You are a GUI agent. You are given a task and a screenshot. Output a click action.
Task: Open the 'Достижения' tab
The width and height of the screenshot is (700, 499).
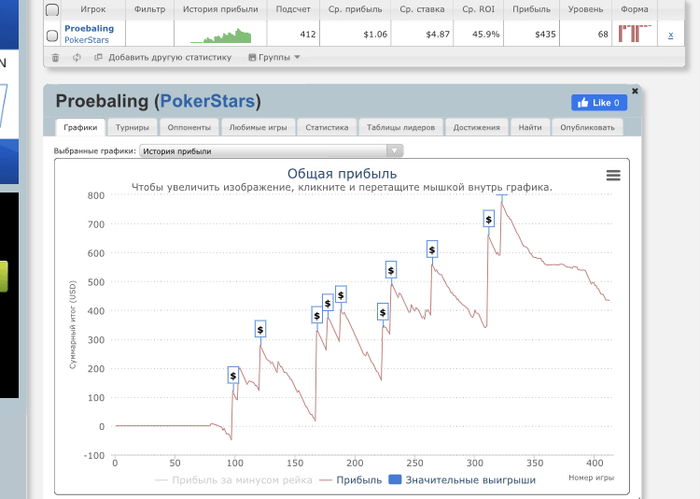(x=476, y=127)
